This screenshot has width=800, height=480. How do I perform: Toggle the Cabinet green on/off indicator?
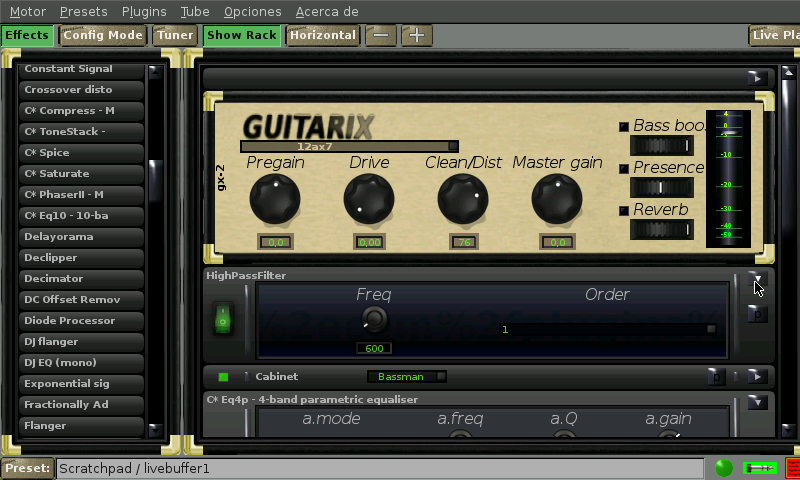[223, 377]
